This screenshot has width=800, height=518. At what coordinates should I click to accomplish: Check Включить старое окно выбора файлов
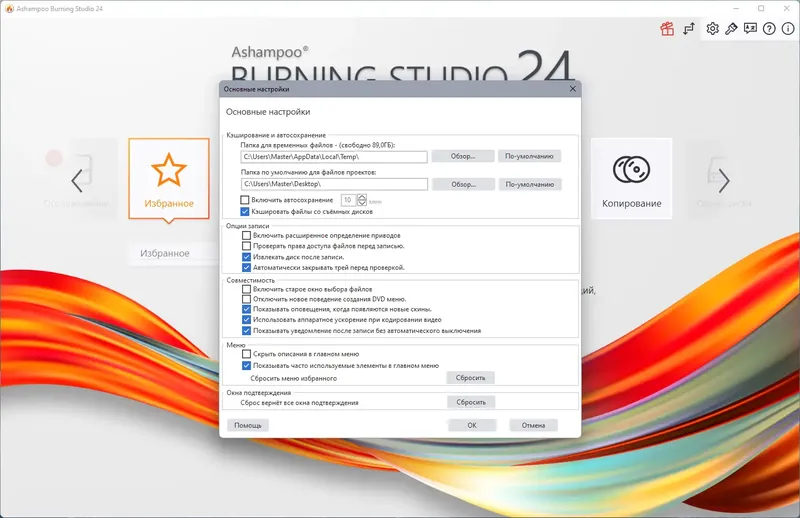pyautogui.click(x=246, y=289)
